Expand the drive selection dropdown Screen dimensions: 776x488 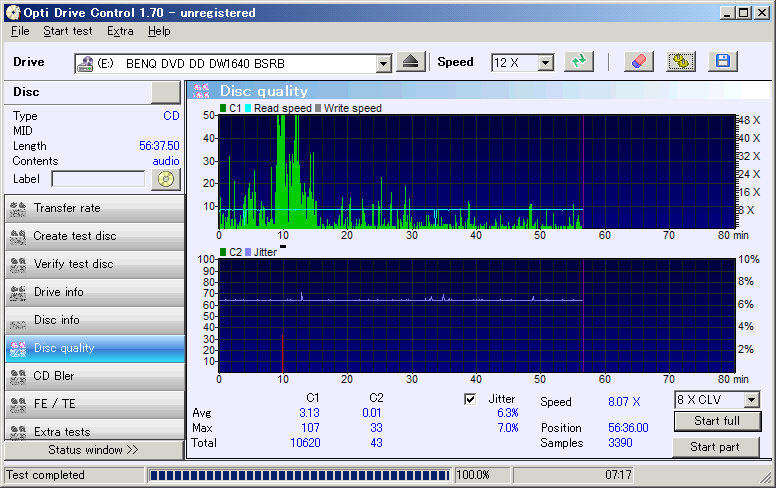click(383, 63)
